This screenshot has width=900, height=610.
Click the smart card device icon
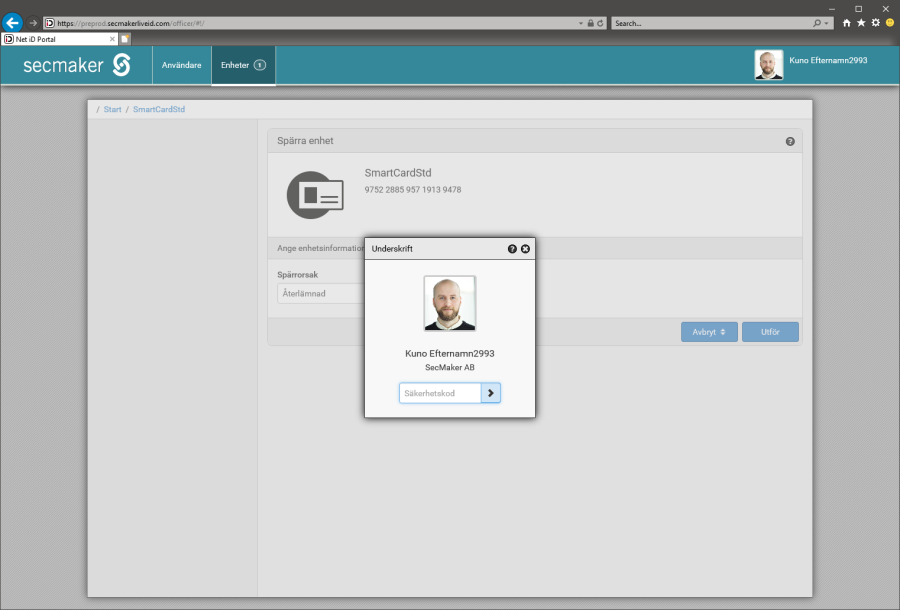pyautogui.click(x=315, y=195)
